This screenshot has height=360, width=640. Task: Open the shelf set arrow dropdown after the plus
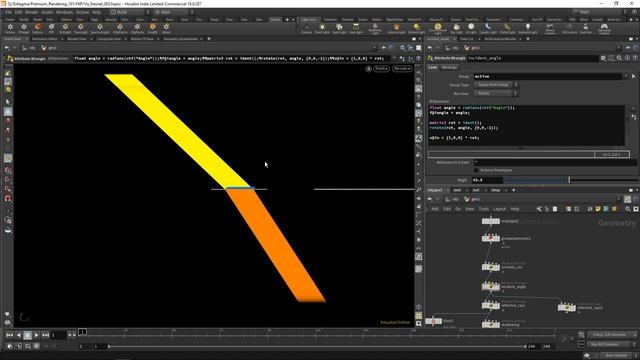[293, 19]
